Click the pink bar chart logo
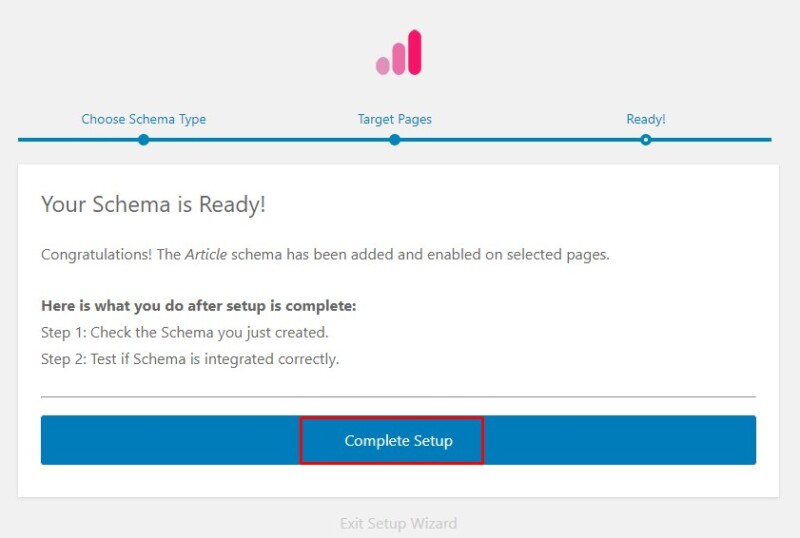 (x=399, y=53)
